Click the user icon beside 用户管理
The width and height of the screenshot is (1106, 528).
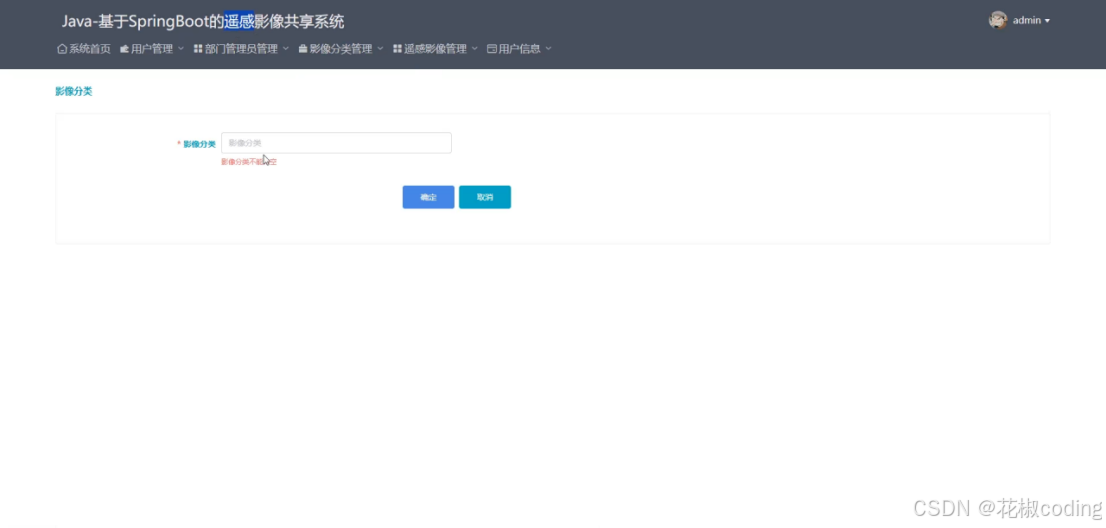(125, 49)
